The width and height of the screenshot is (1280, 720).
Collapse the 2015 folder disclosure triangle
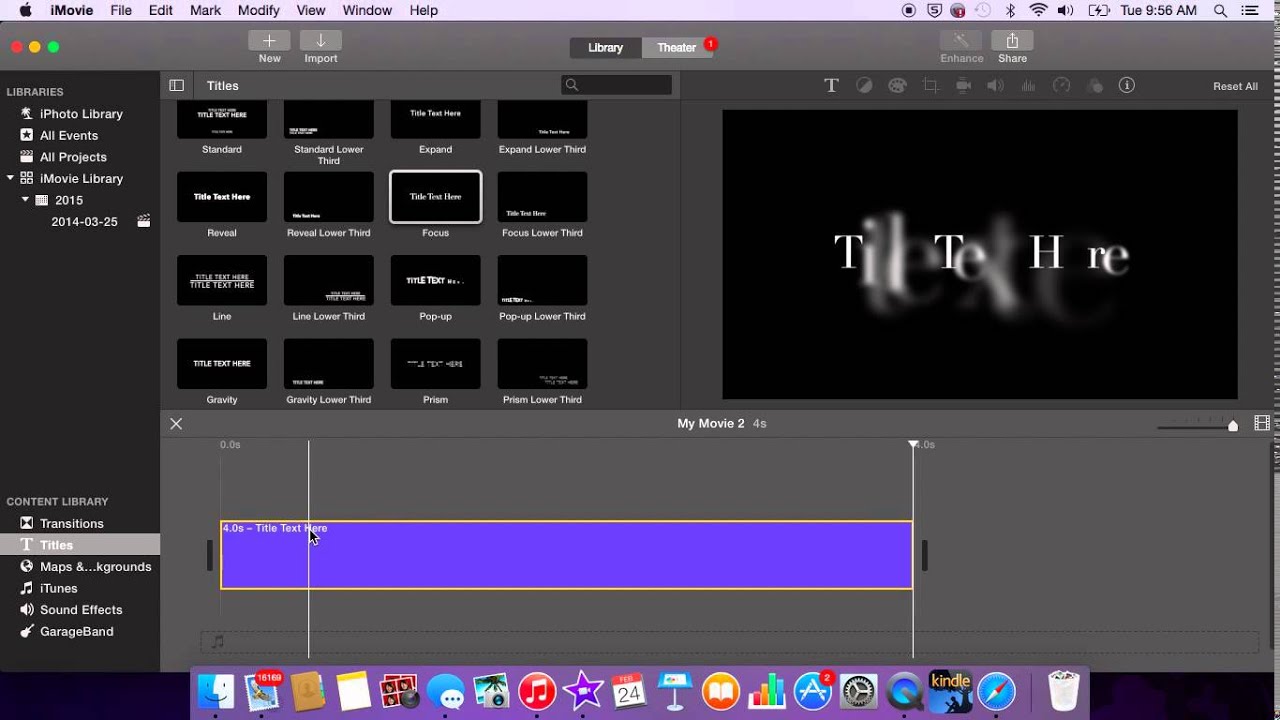26,200
